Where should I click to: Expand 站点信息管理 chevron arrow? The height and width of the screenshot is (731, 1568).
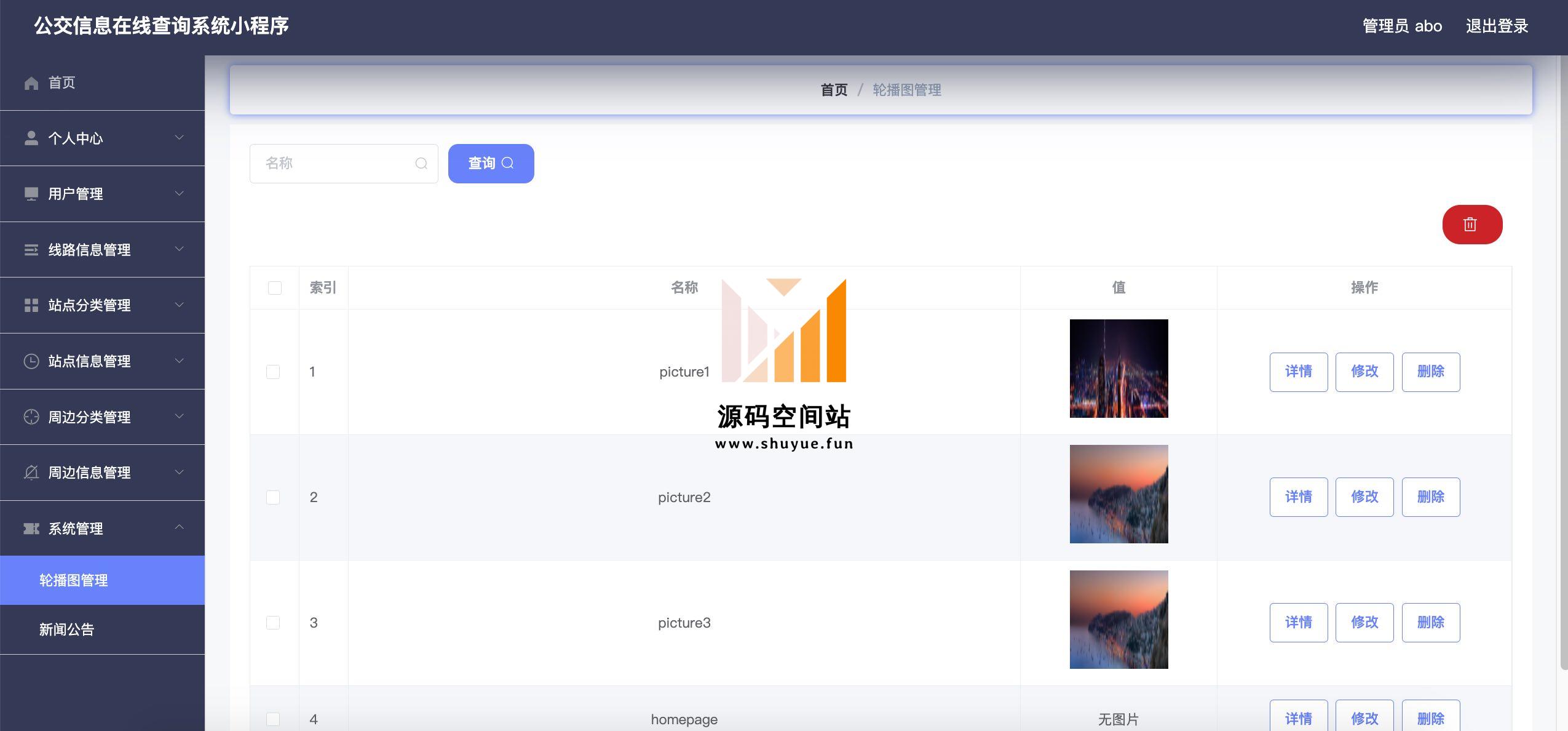(x=180, y=360)
